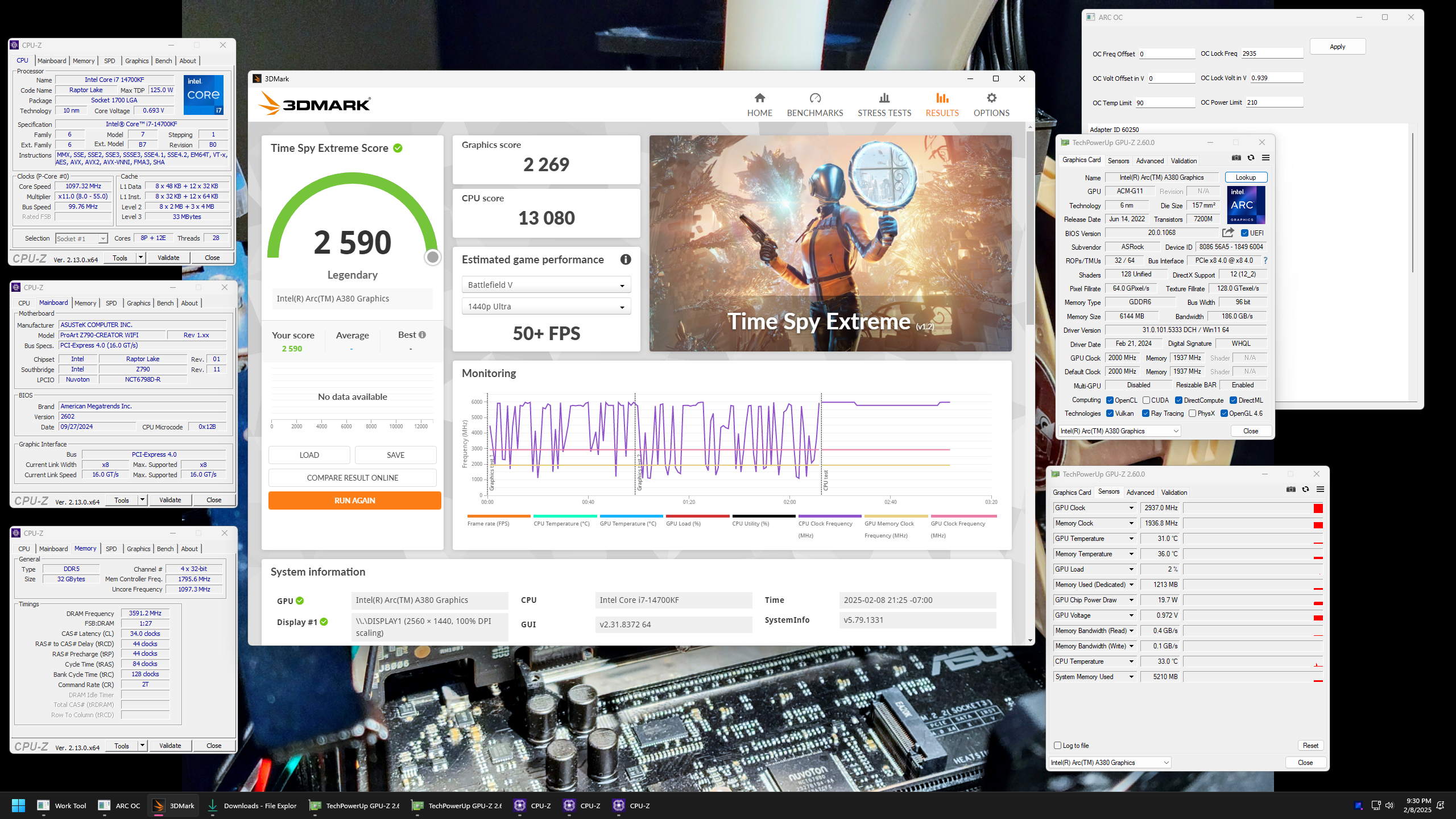The height and width of the screenshot is (819, 1456).
Task: Open the 1440p Ultra preset dropdown
Action: pyautogui.click(x=546, y=307)
